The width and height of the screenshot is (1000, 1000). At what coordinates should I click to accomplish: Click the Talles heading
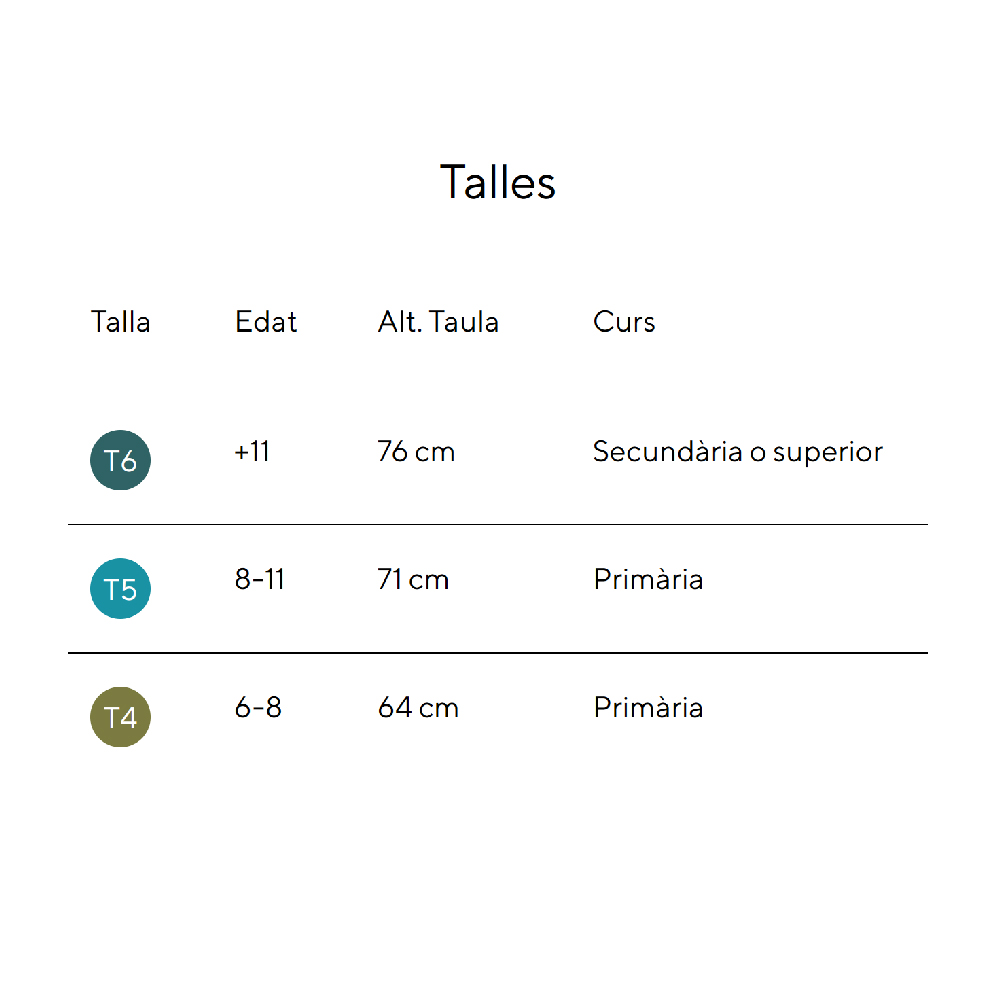pos(498,182)
